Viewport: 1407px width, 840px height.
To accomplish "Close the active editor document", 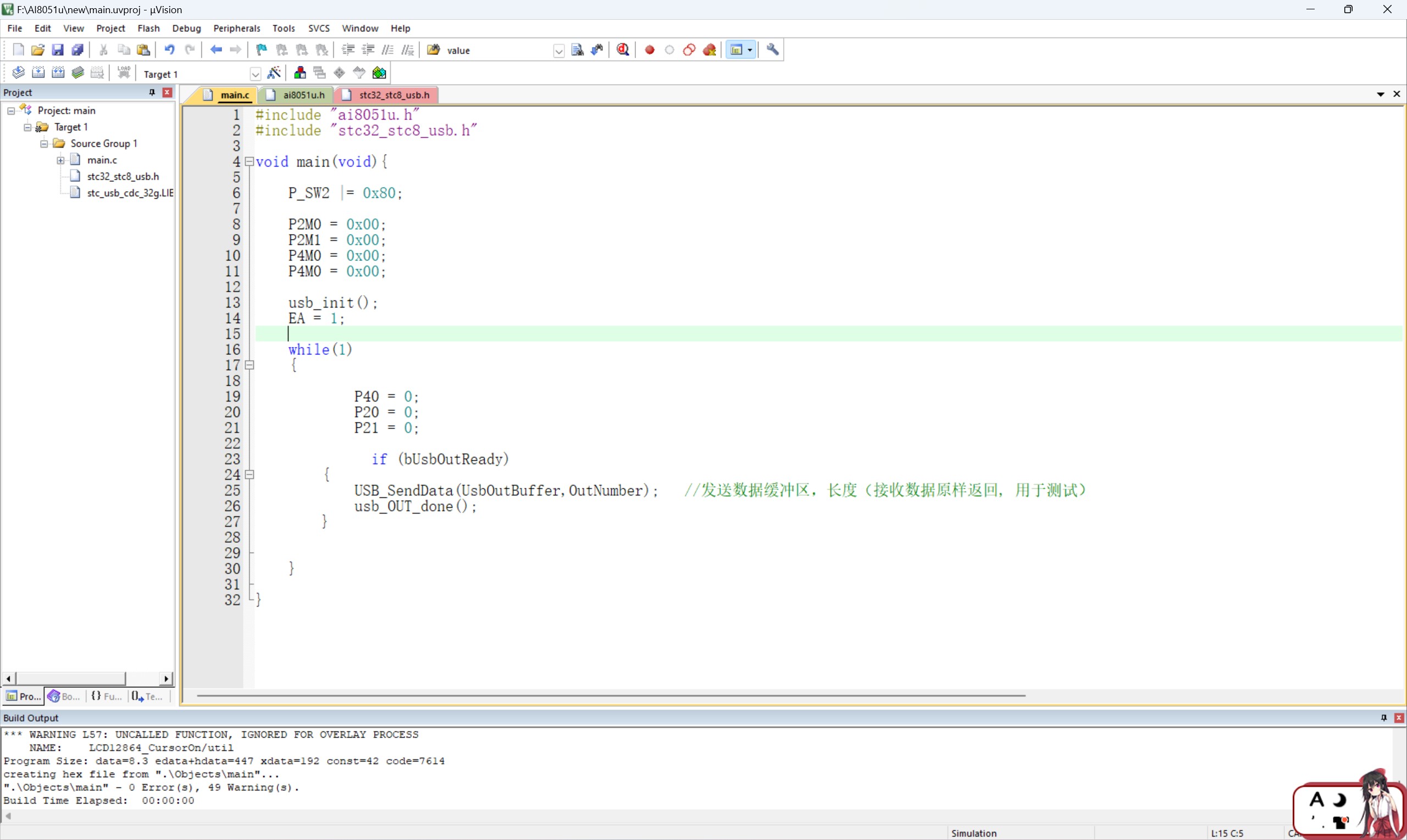I will pos(1397,94).
